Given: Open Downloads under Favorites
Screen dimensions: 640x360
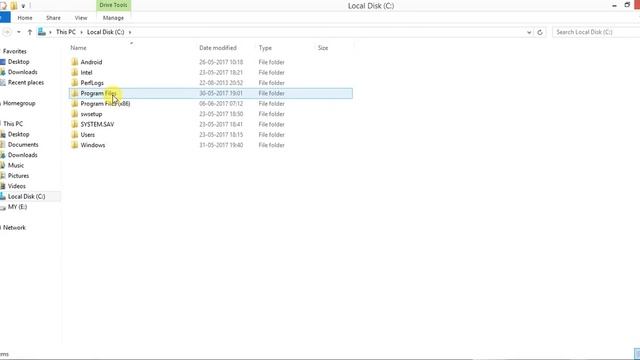Looking at the screenshot, I should 22,72.
